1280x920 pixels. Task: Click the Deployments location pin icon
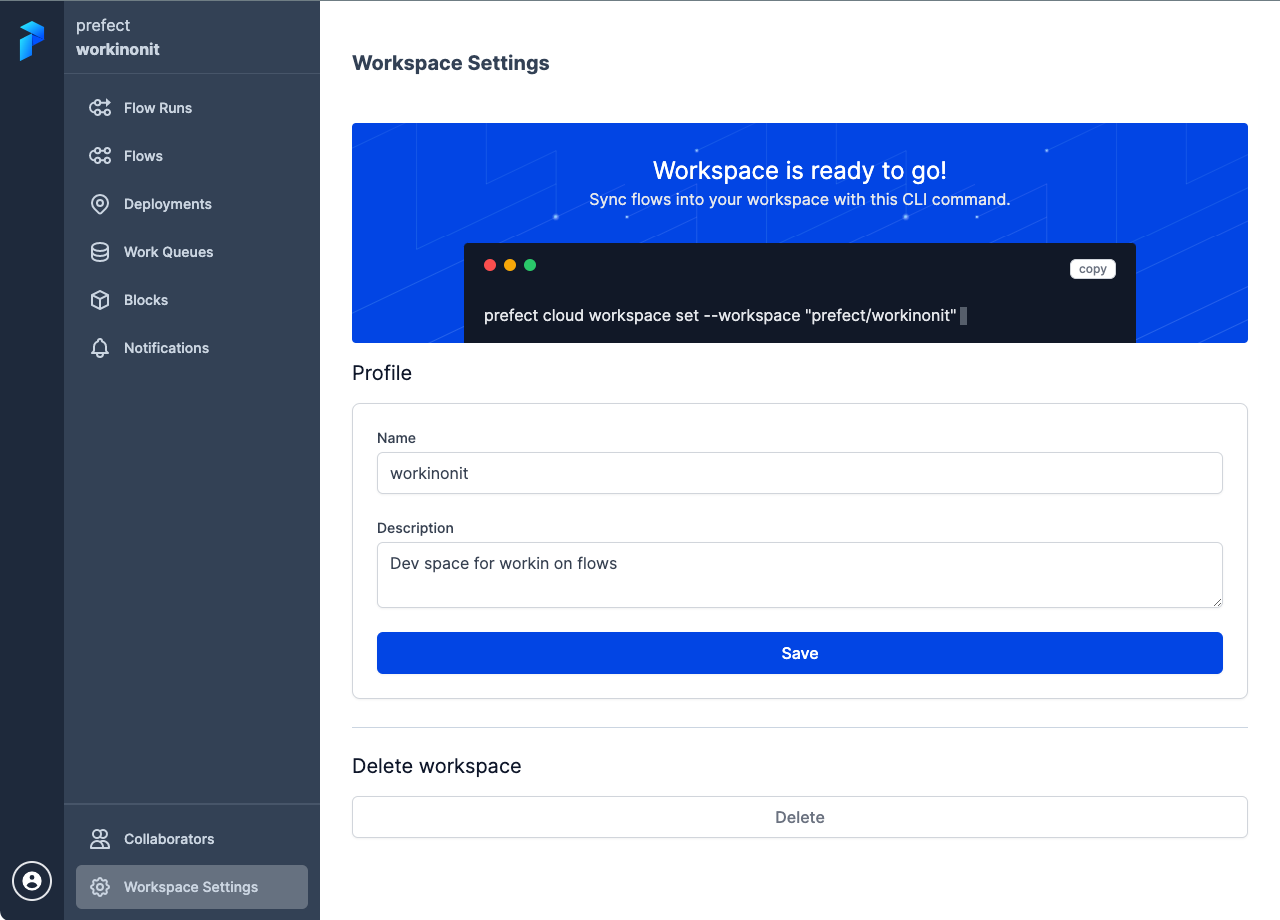[100, 204]
